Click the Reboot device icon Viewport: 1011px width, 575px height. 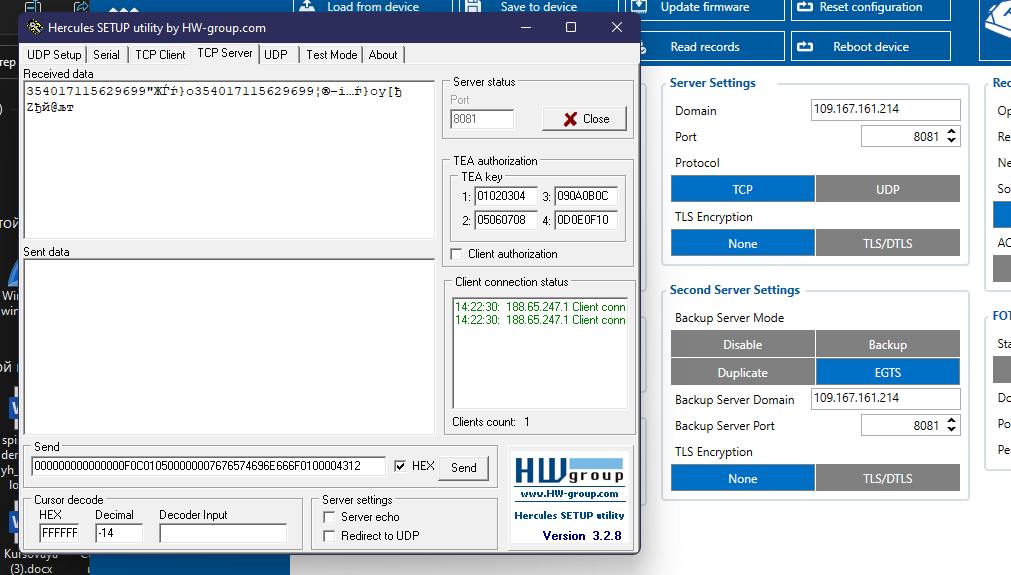point(808,47)
